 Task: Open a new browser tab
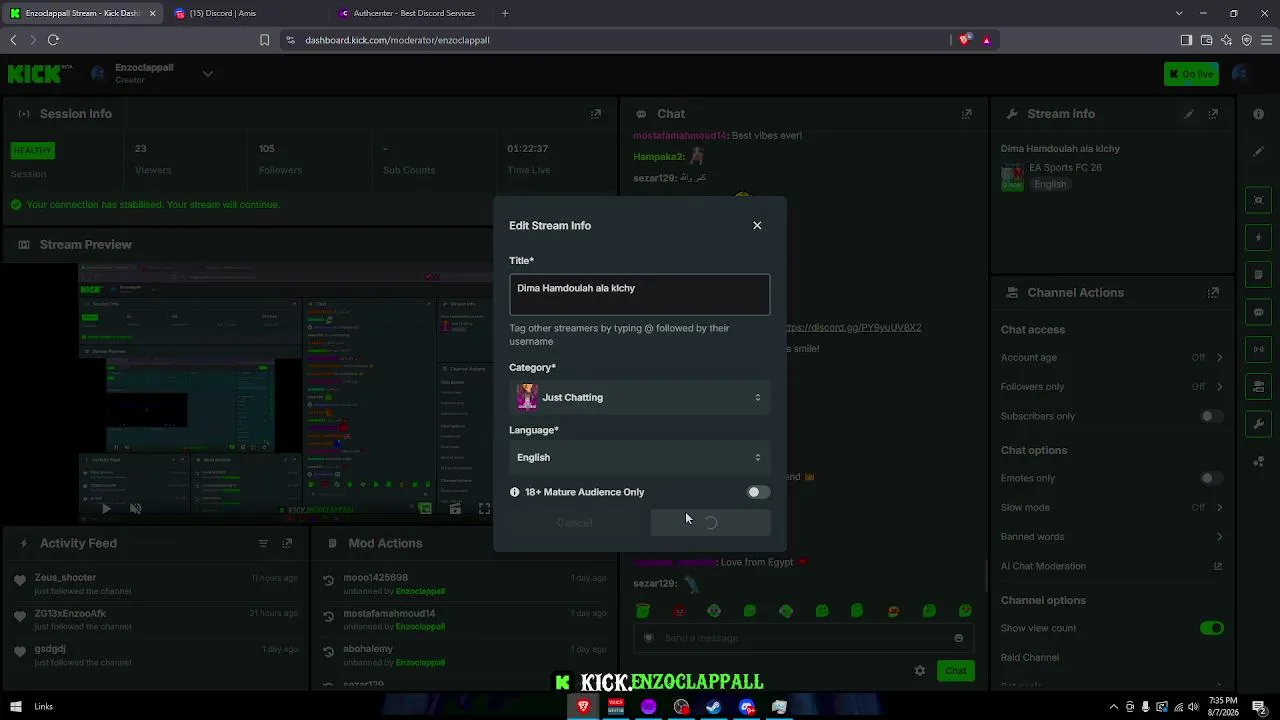[505, 13]
